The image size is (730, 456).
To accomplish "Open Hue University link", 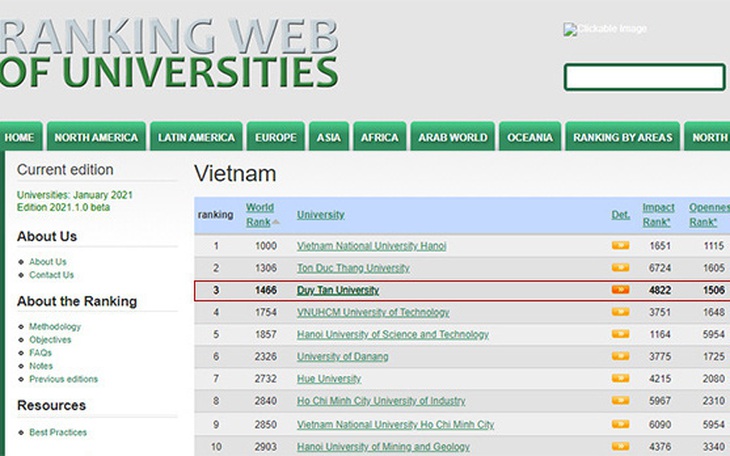I will [329, 379].
